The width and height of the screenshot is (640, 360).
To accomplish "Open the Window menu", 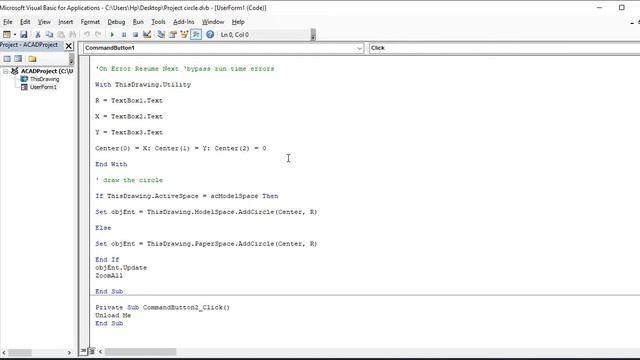I will [213, 22].
